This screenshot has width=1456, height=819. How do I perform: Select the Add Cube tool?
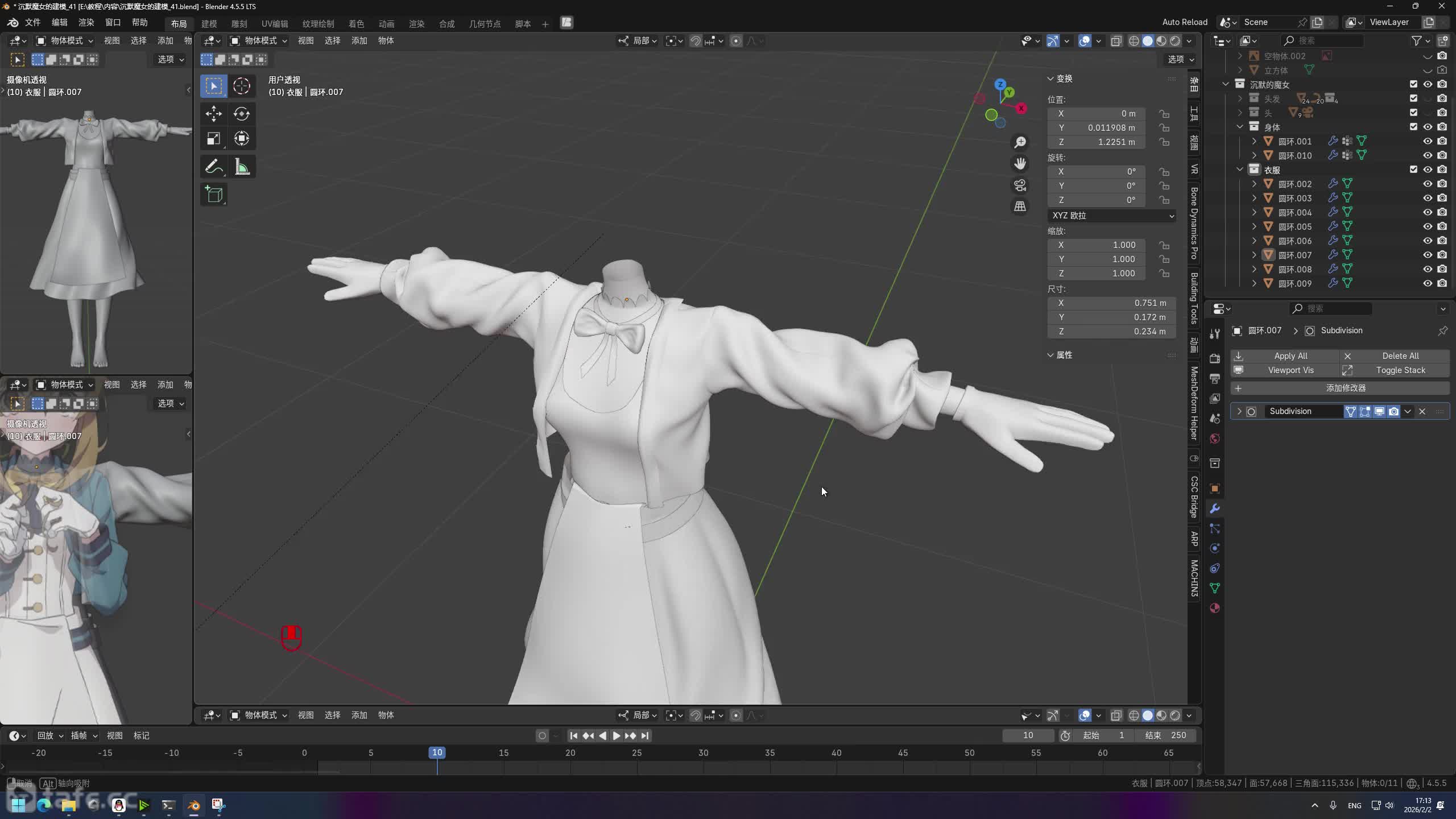tap(214, 195)
